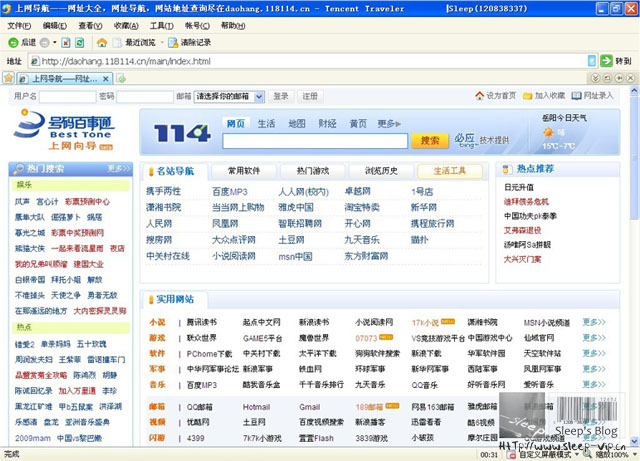Expand 更多 search categories arrow
The image size is (640, 461).
point(389,124)
